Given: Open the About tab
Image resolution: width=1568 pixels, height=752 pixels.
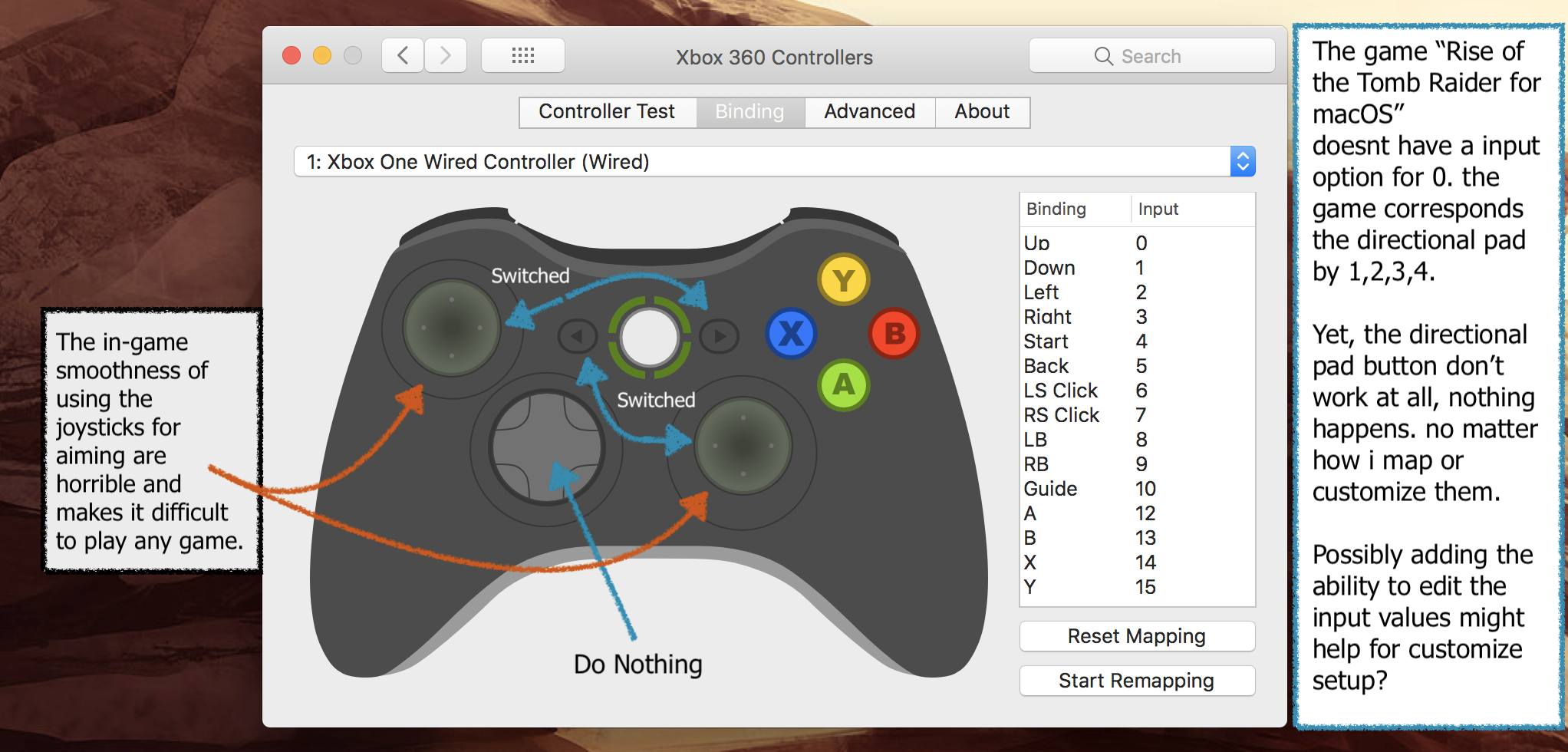Looking at the screenshot, I should pos(983,112).
